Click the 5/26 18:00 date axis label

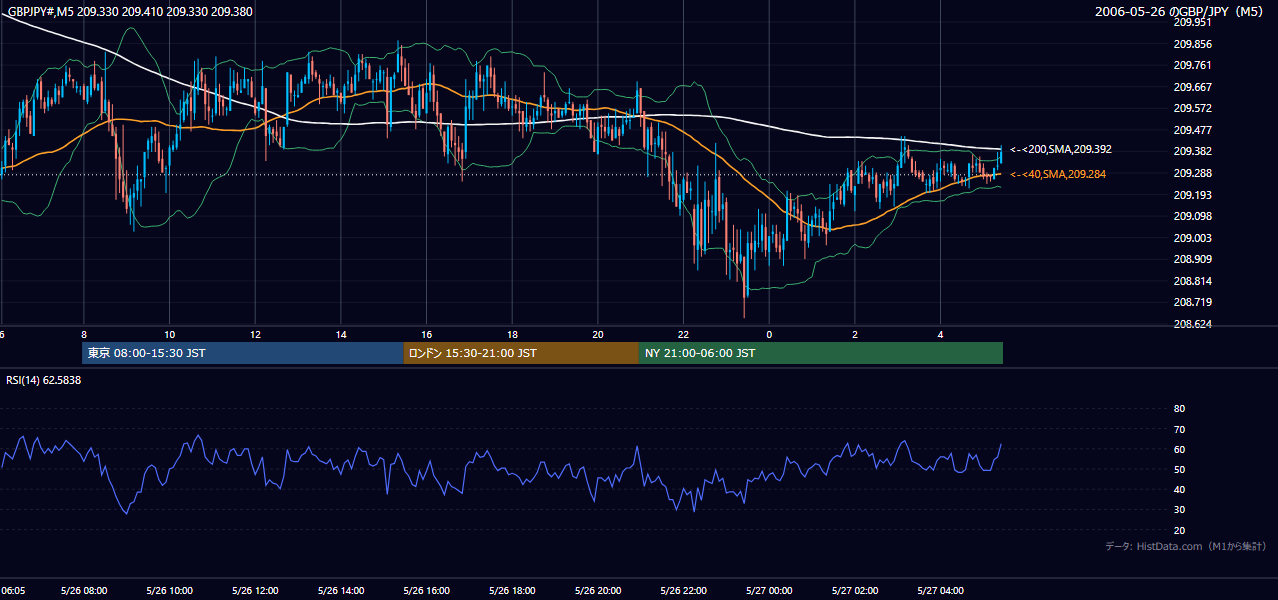[512, 590]
